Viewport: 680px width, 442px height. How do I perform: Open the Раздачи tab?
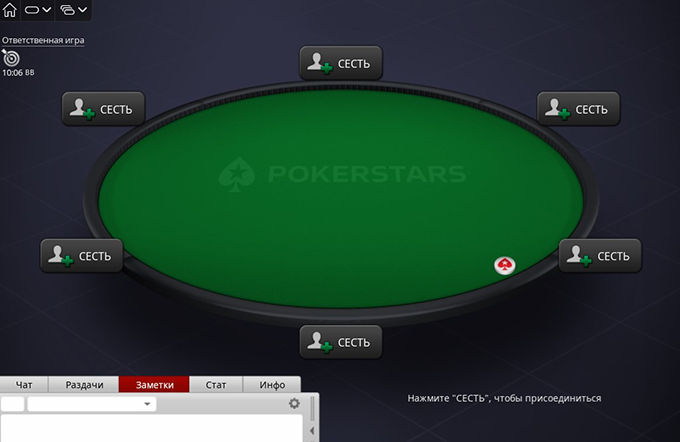(84, 385)
